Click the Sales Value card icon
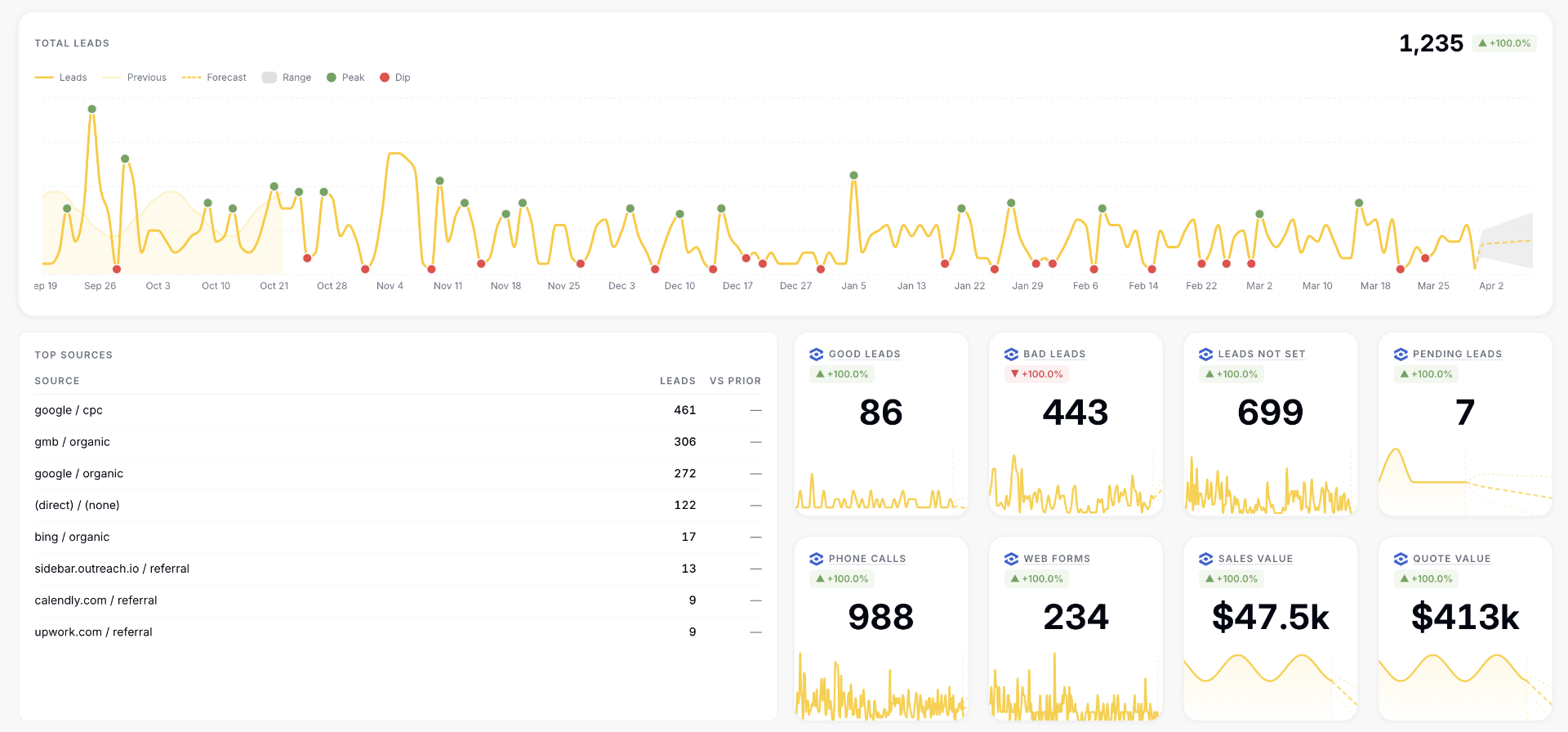 pyautogui.click(x=1205, y=559)
